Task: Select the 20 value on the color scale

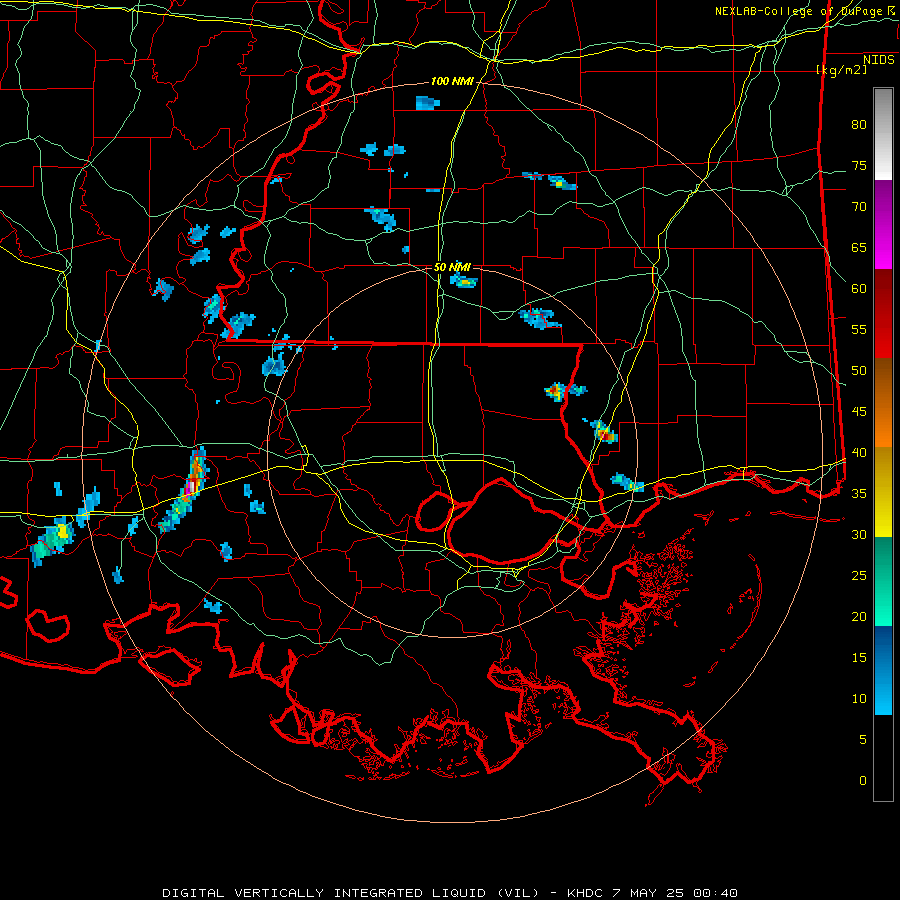Action: [859, 617]
